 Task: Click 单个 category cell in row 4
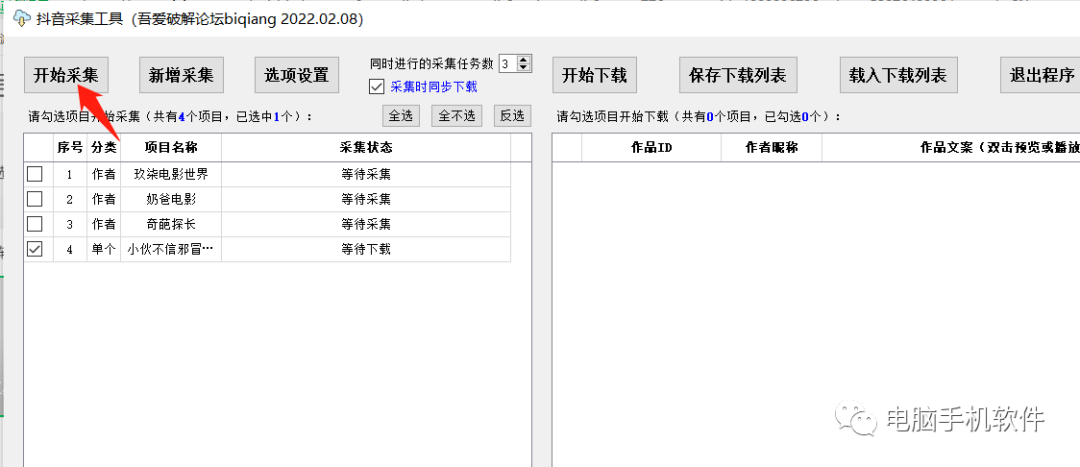click(103, 249)
